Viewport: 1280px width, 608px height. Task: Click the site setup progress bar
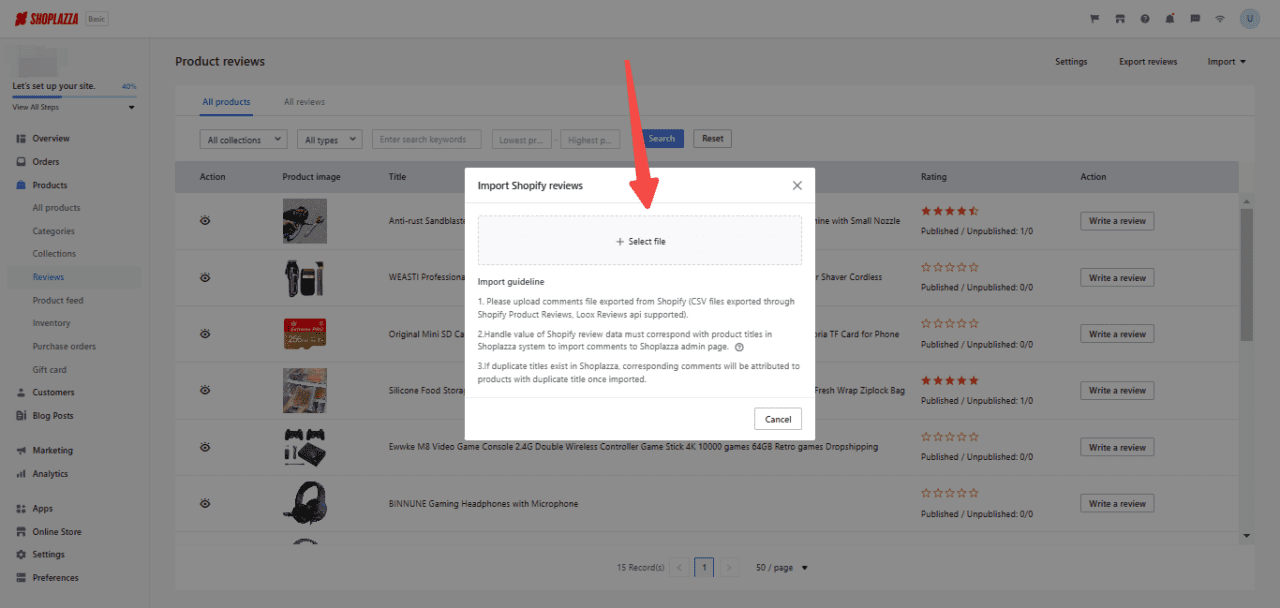(x=74, y=96)
